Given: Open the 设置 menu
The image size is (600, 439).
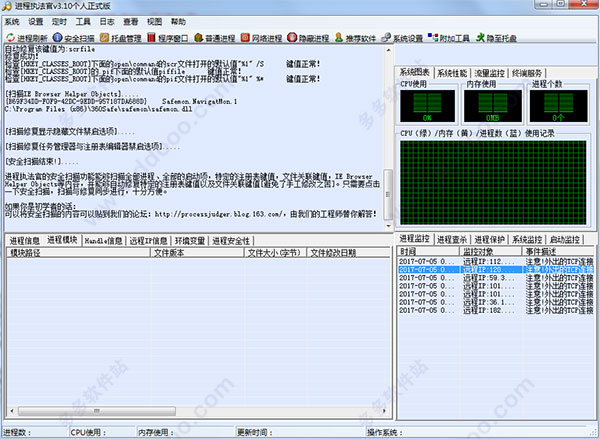Looking at the screenshot, I should pyautogui.click(x=36, y=22).
